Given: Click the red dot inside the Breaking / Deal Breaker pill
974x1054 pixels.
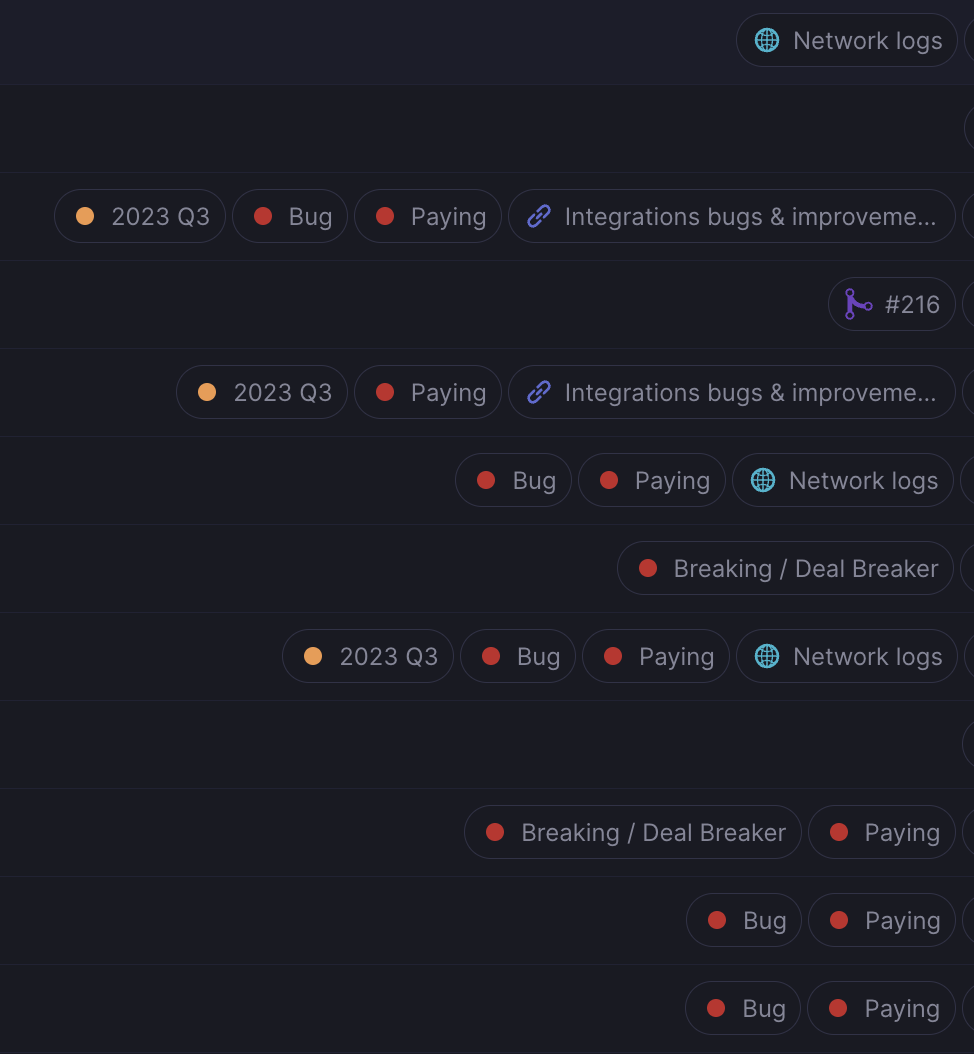Looking at the screenshot, I should 647,568.
